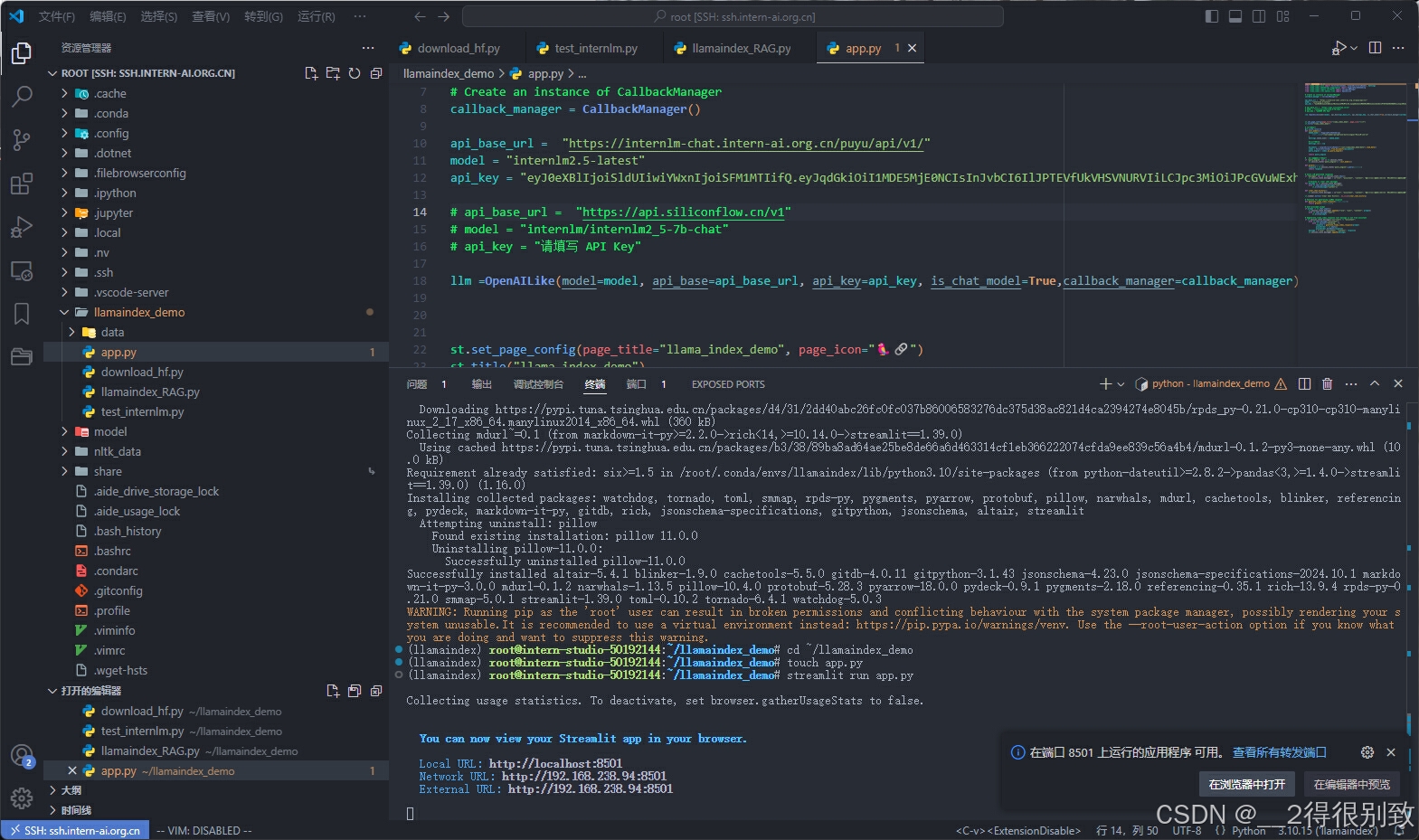This screenshot has width=1419, height=840.
Task: Go back using the navigation arrow
Action: click(x=420, y=16)
